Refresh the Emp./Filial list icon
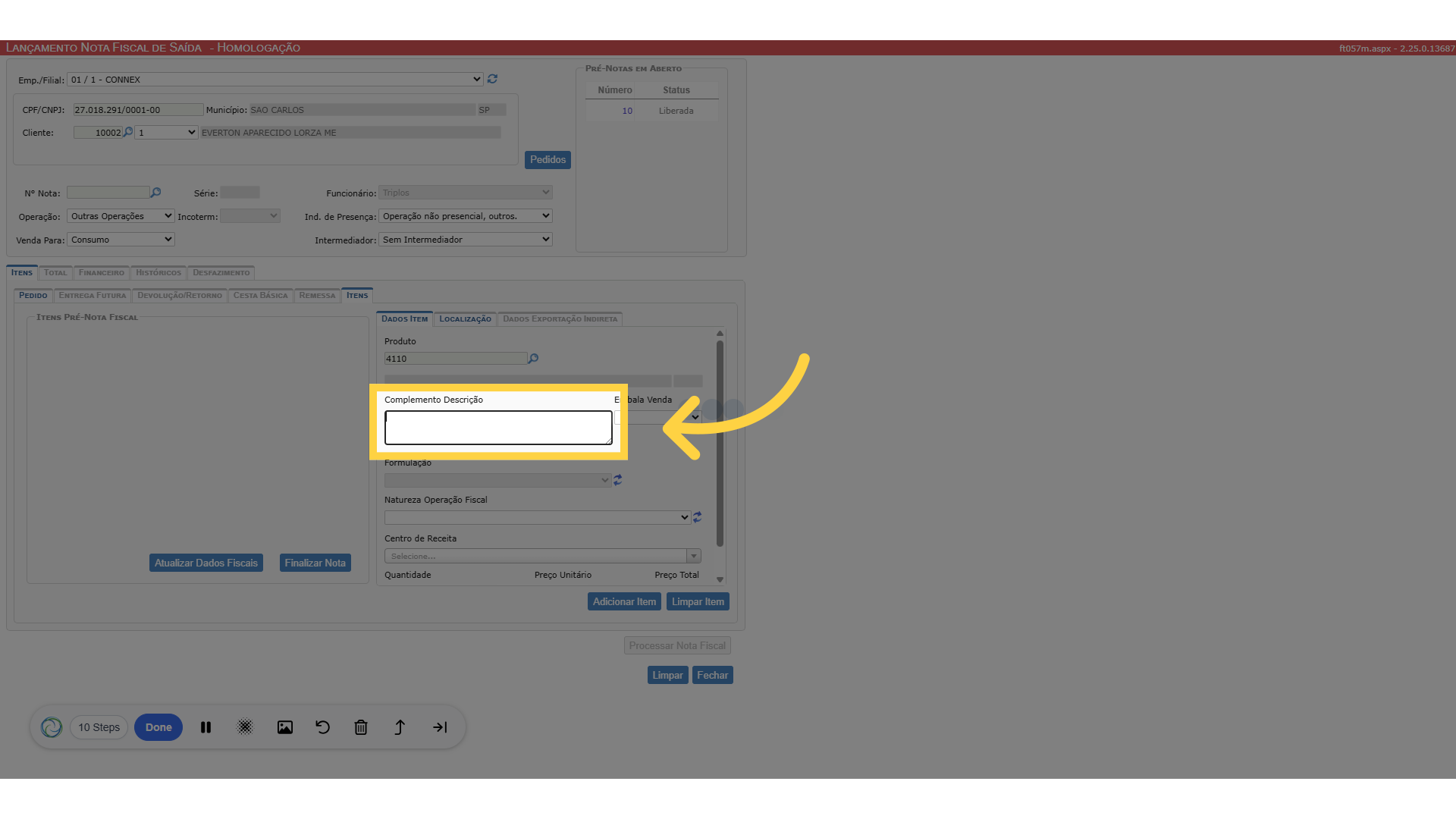This screenshot has height=819, width=1456. click(492, 79)
